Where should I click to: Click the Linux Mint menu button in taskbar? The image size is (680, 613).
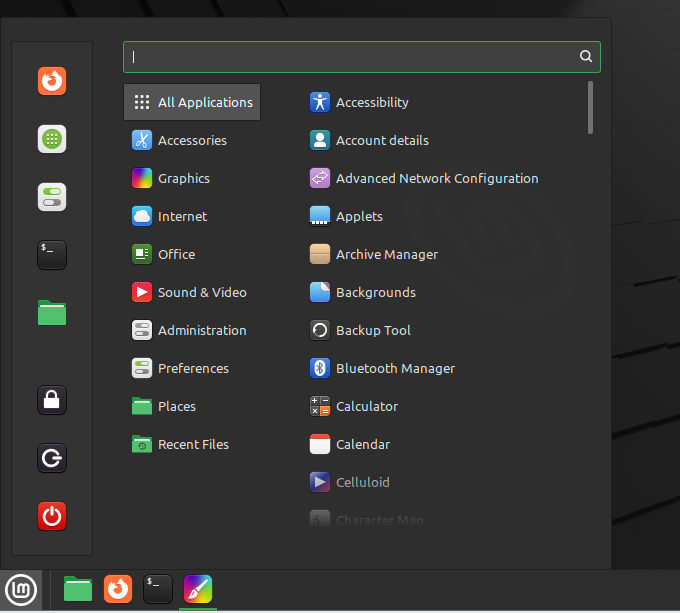(21, 589)
